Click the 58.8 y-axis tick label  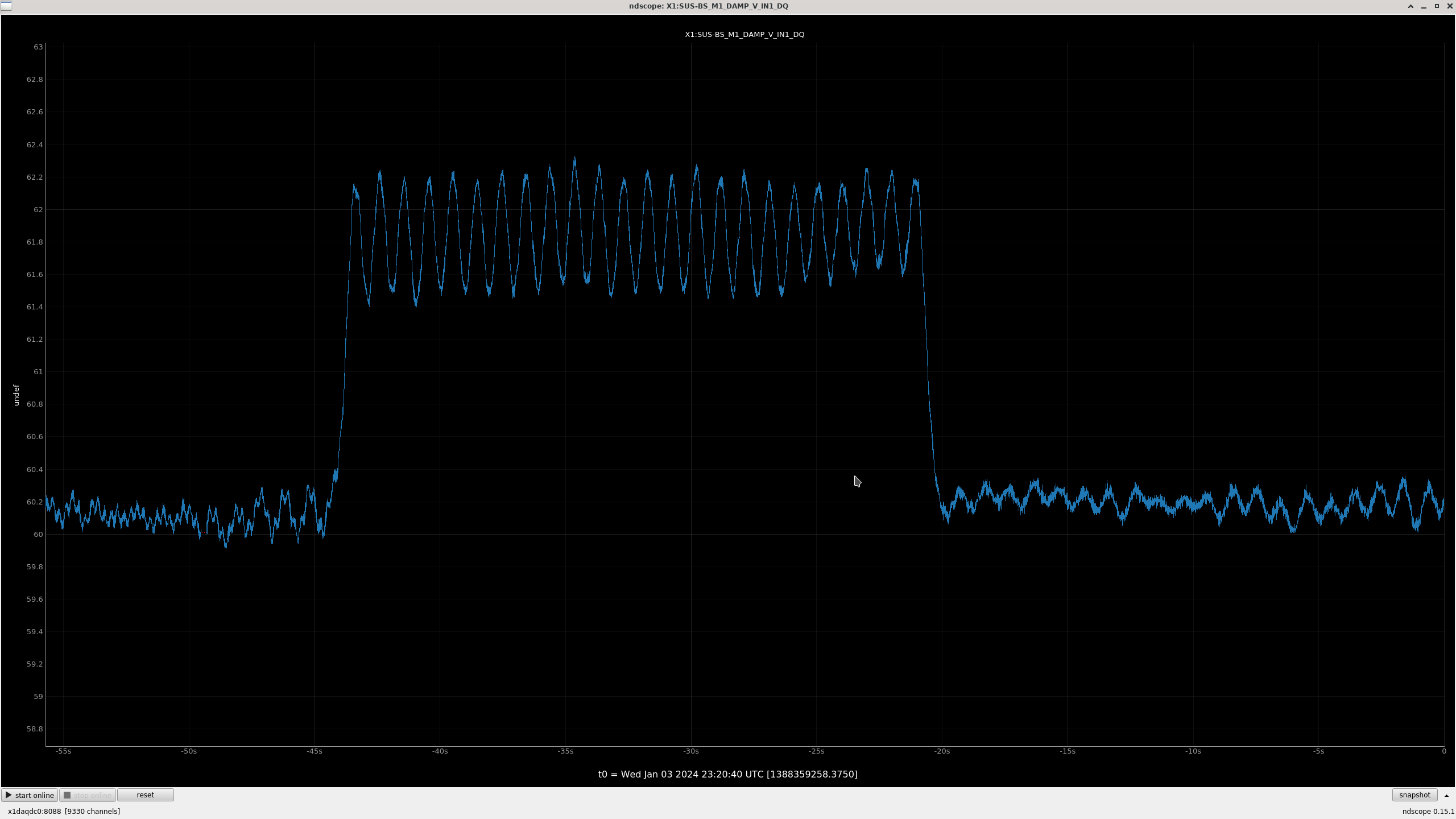coord(35,729)
